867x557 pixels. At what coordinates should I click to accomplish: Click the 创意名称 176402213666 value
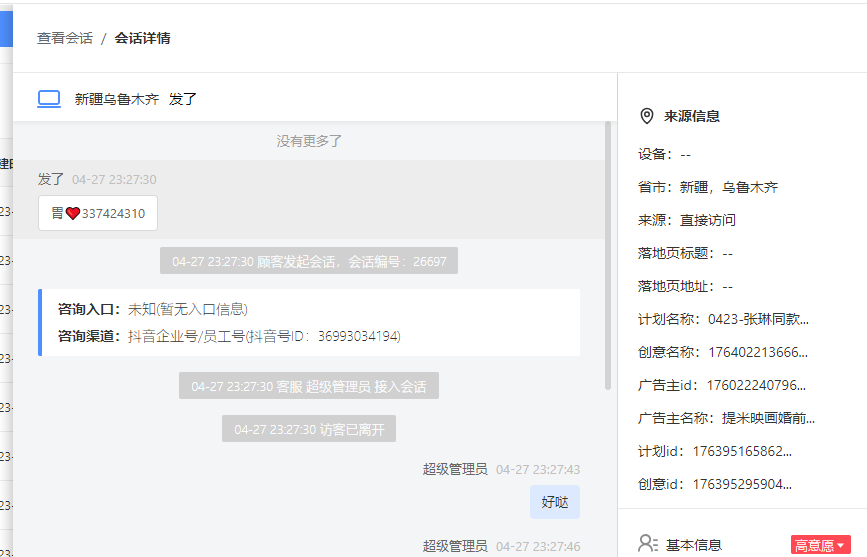click(758, 352)
